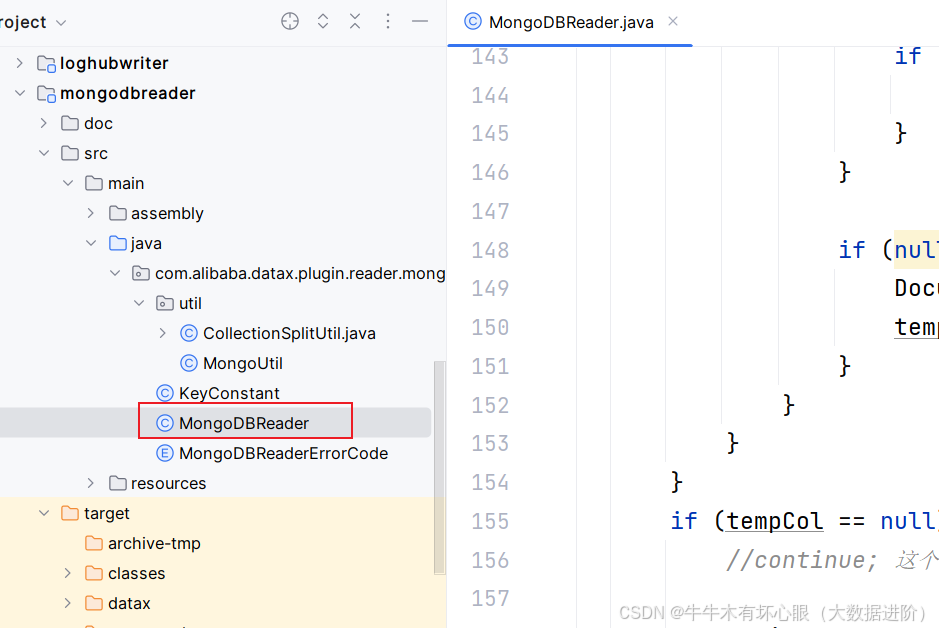
Task: Select the MongoUtil class file
Action: point(243,363)
